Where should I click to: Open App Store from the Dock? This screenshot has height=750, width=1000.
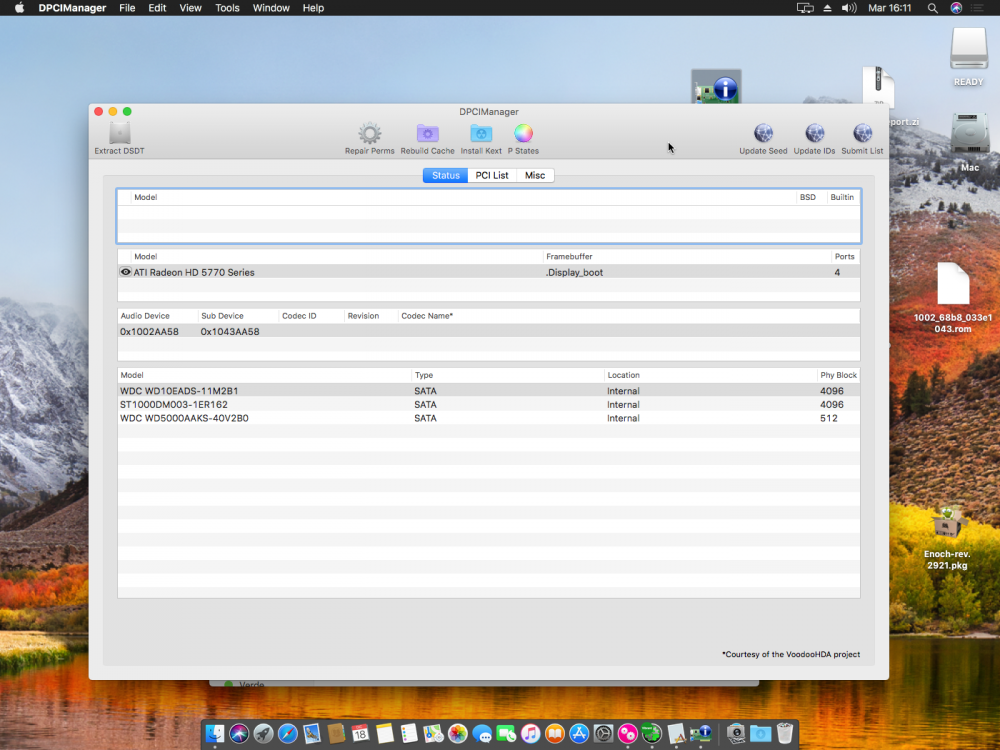[578, 734]
